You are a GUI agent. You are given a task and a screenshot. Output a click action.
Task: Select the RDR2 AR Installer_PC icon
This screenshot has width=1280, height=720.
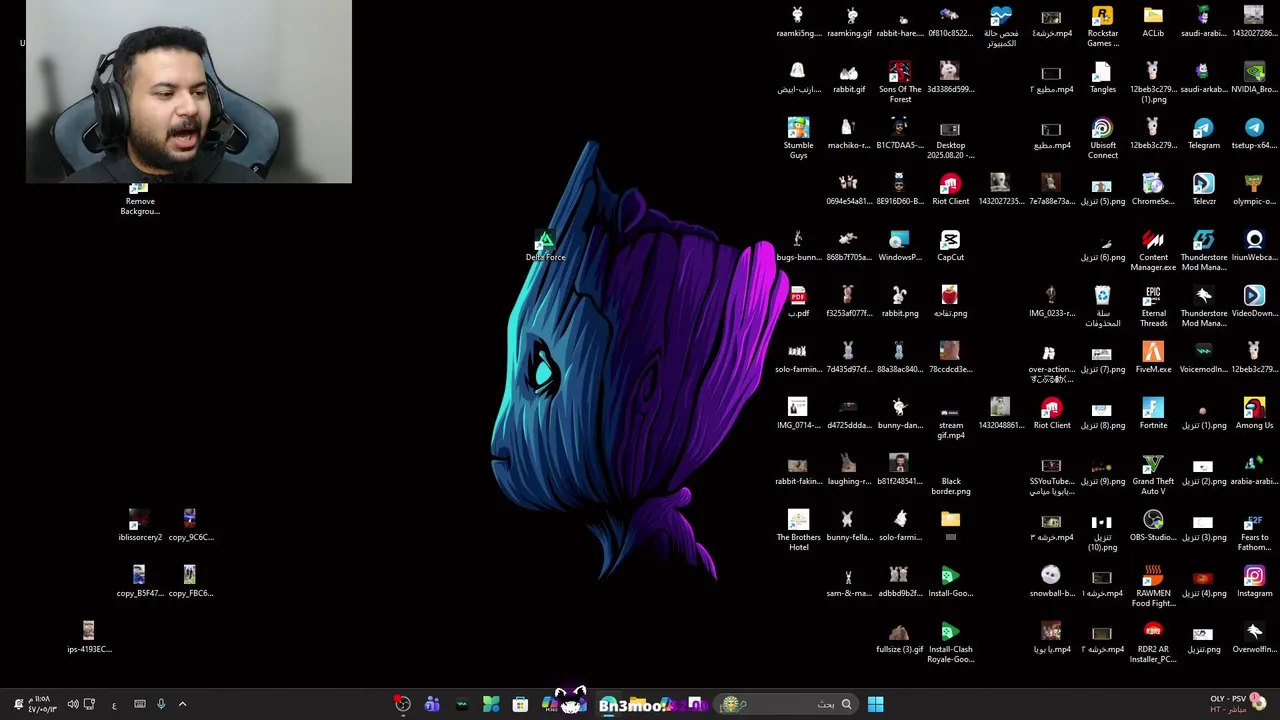1153,642
